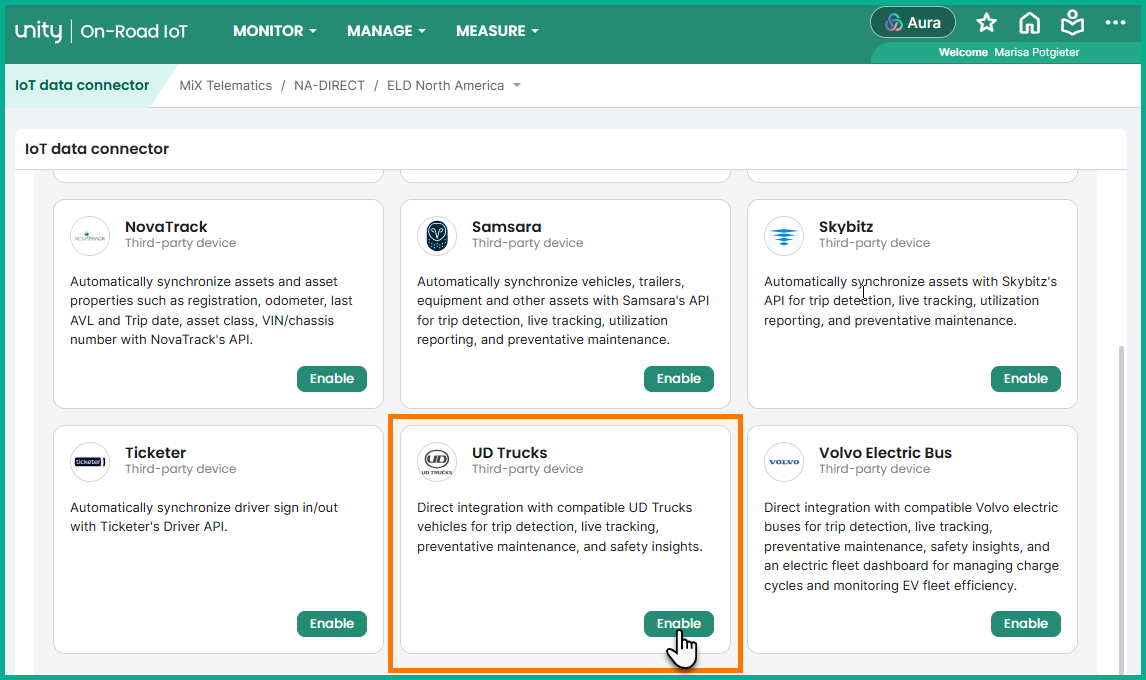Viewport: 1146px width, 680px height.
Task: Click 'Third-party device' under Samsara
Action: 527,243
